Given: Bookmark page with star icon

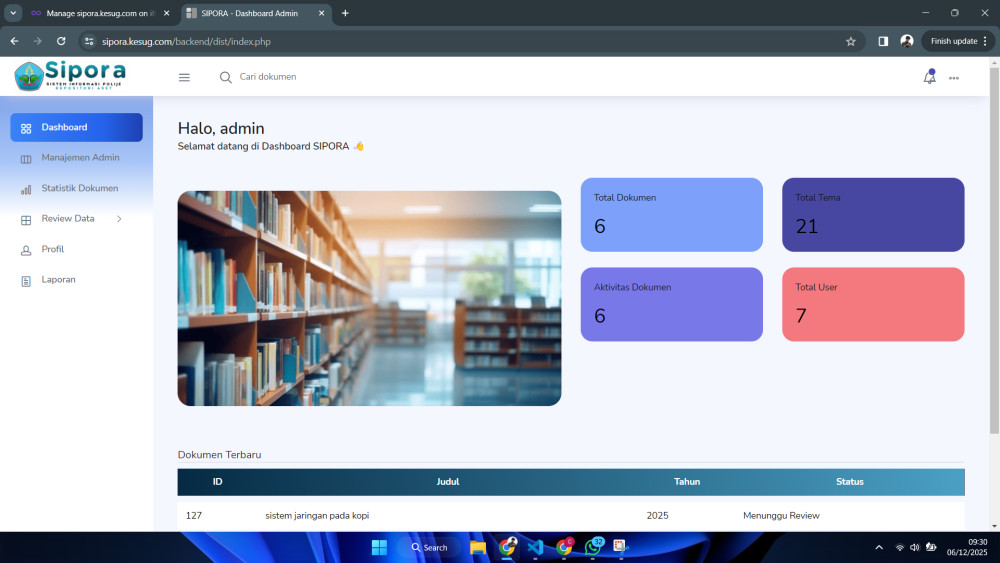Looking at the screenshot, I should tap(851, 41).
